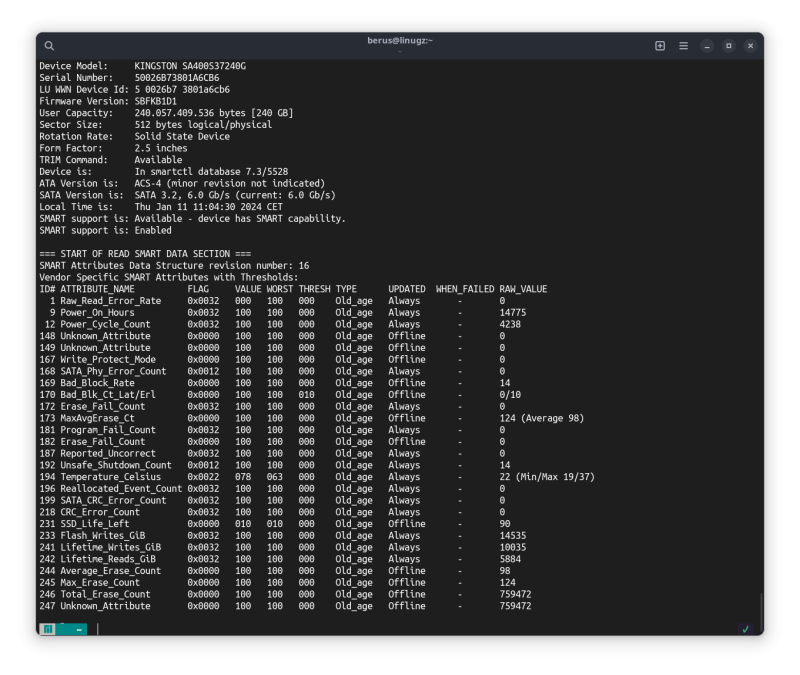The height and width of the screenshot is (675, 800).
Task: Click the Form Factor 2.5 inches line
Action: 113,148
